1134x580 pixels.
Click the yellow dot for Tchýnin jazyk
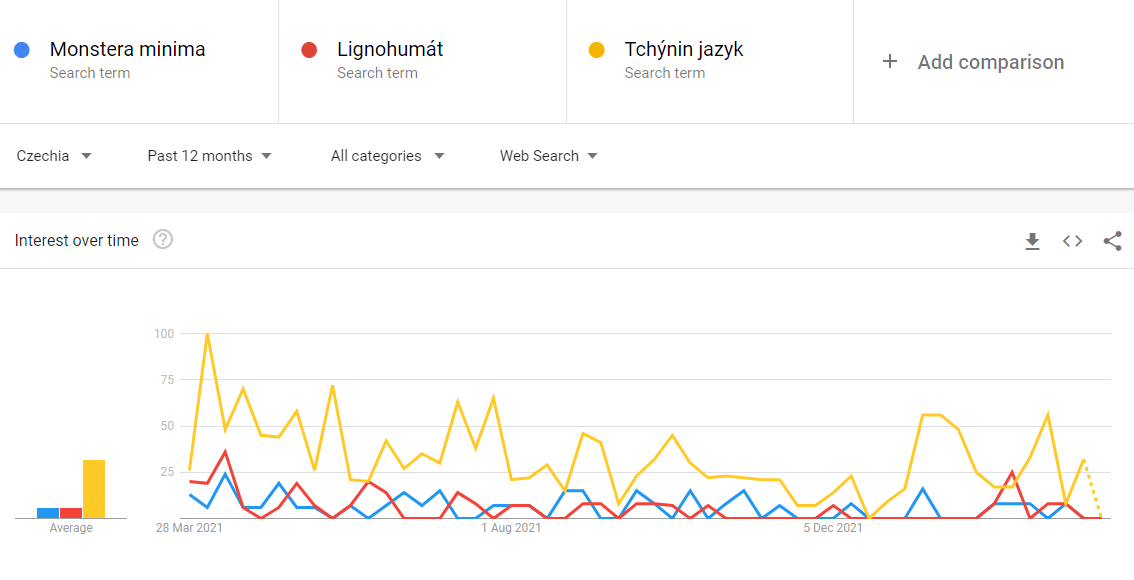pos(597,50)
